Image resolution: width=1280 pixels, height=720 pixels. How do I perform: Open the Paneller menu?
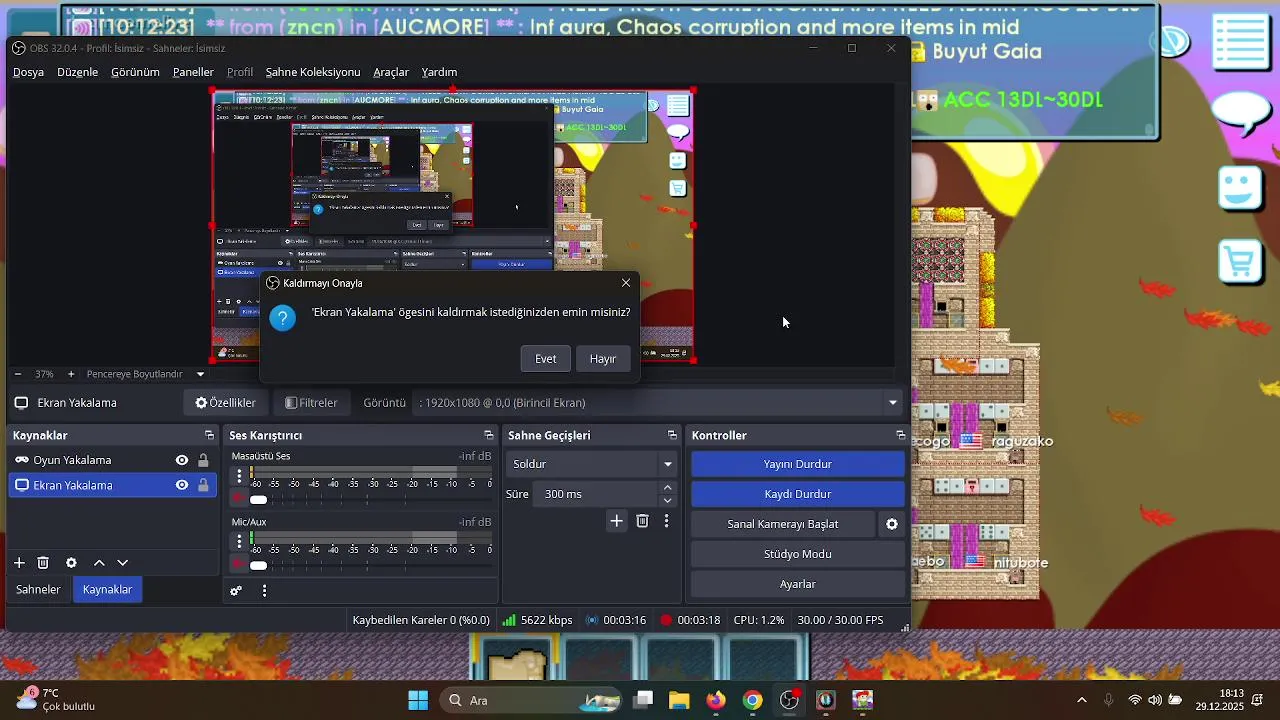[x=193, y=72]
